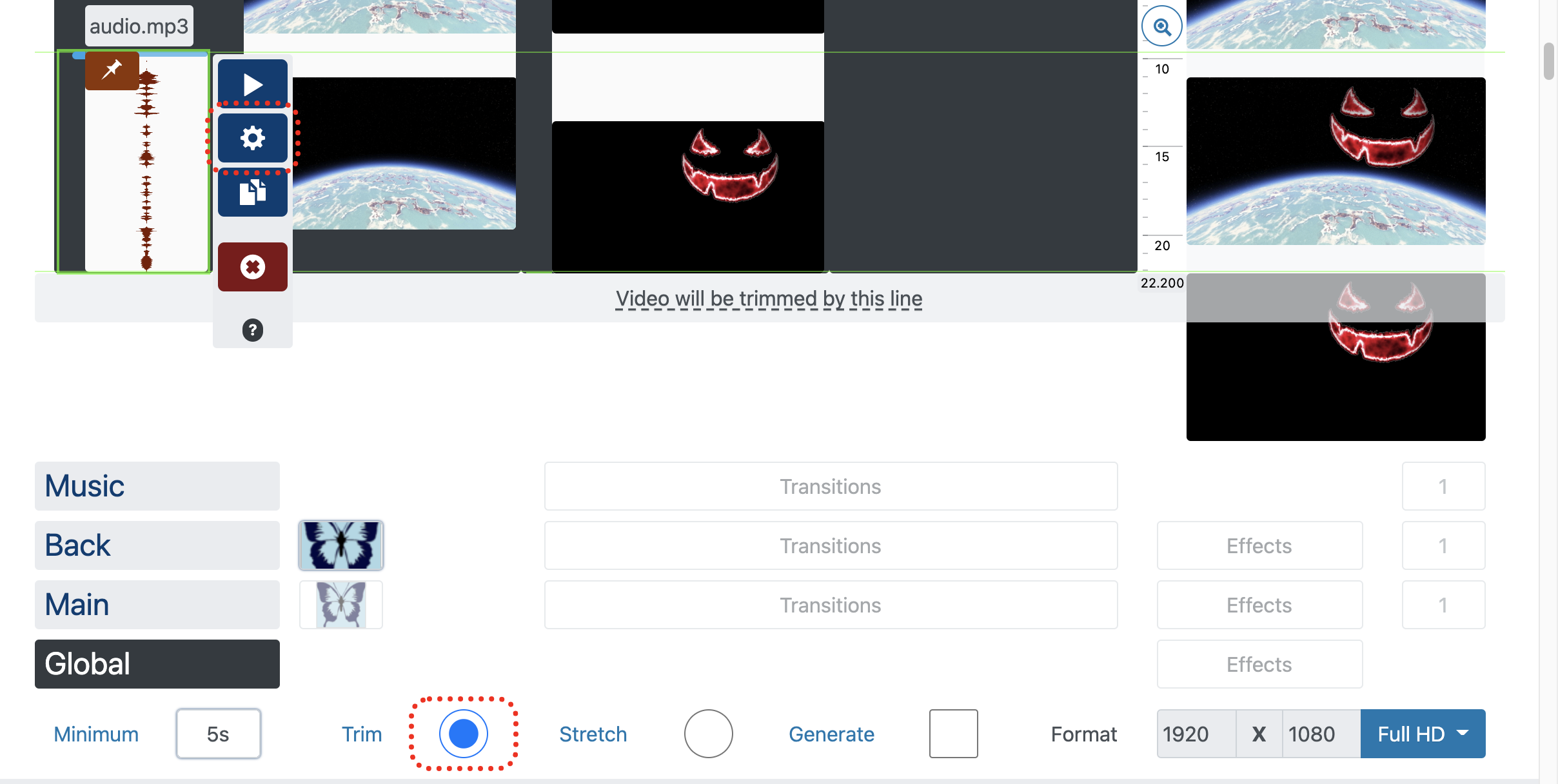Select the Music layer tab

pyautogui.click(x=157, y=486)
